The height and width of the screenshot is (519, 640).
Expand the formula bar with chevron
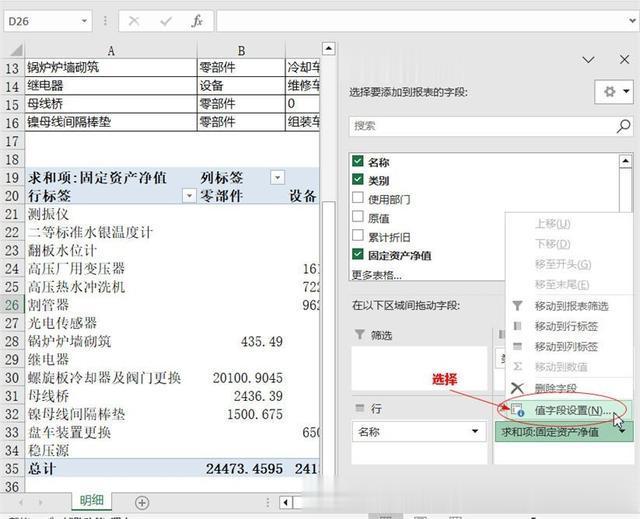click(632, 20)
